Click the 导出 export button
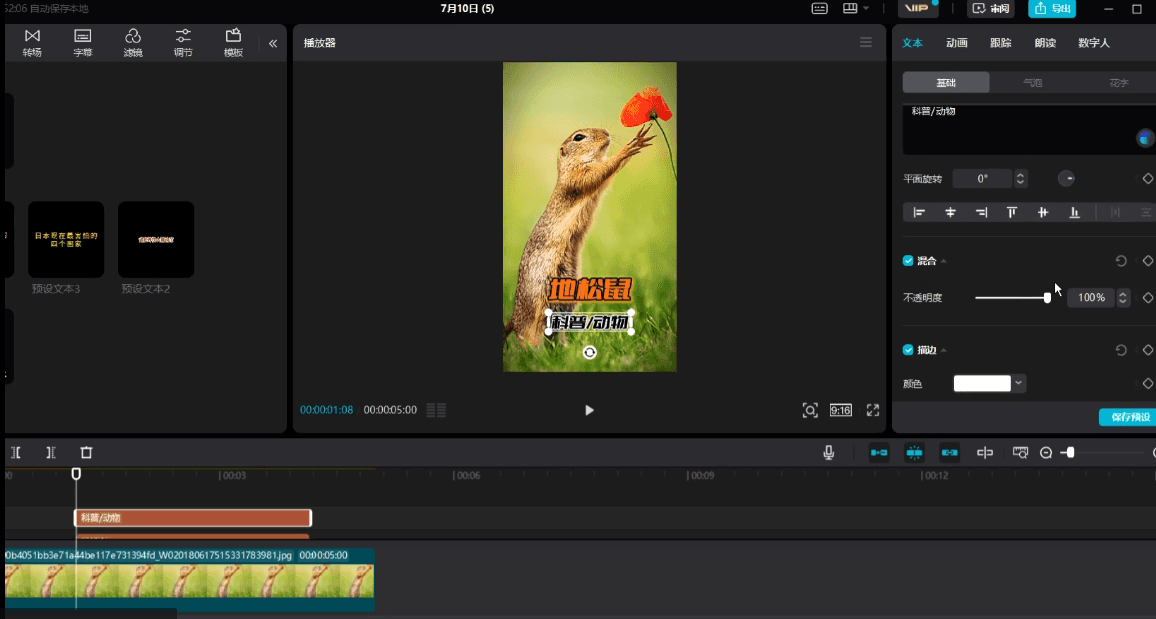 click(1052, 8)
